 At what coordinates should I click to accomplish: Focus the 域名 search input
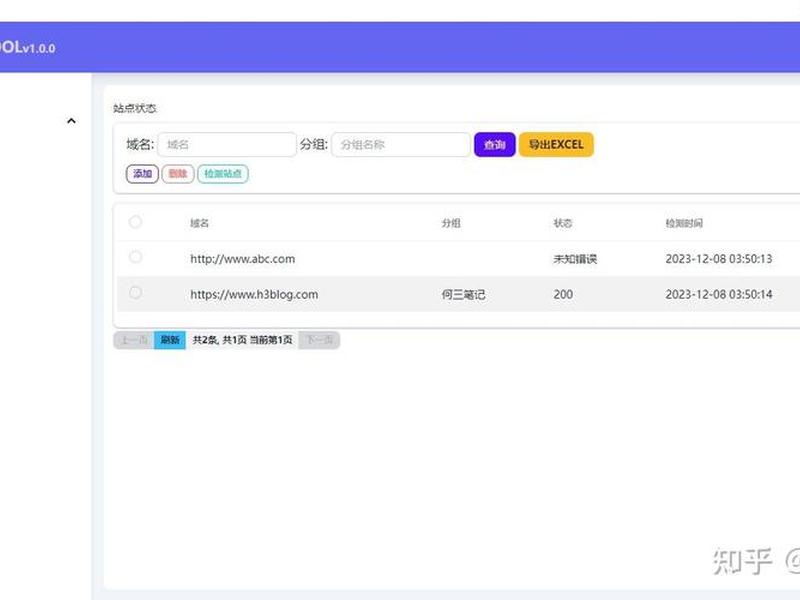(x=227, y=144)
